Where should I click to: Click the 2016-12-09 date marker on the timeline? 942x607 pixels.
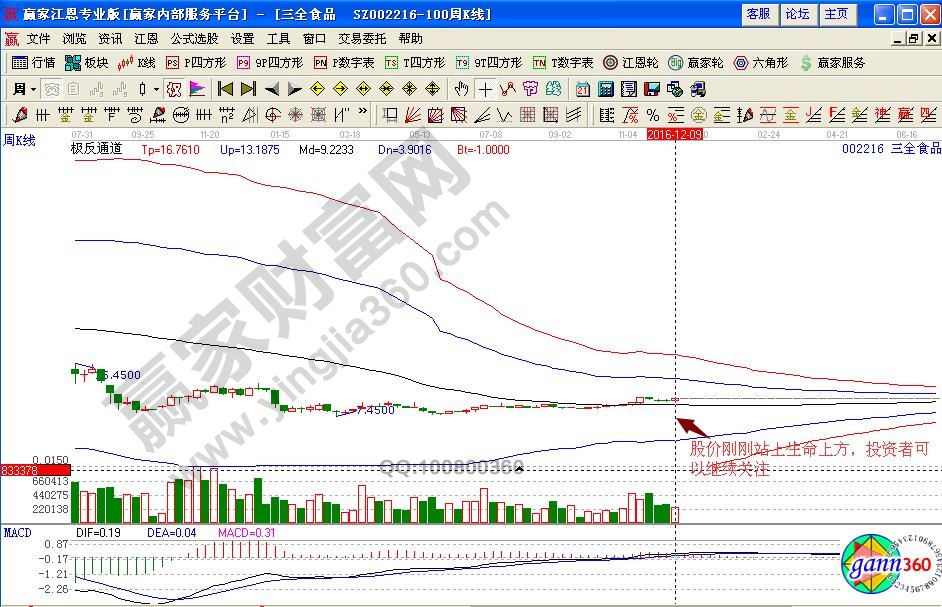pyautogui.click(x=675, y=133)
